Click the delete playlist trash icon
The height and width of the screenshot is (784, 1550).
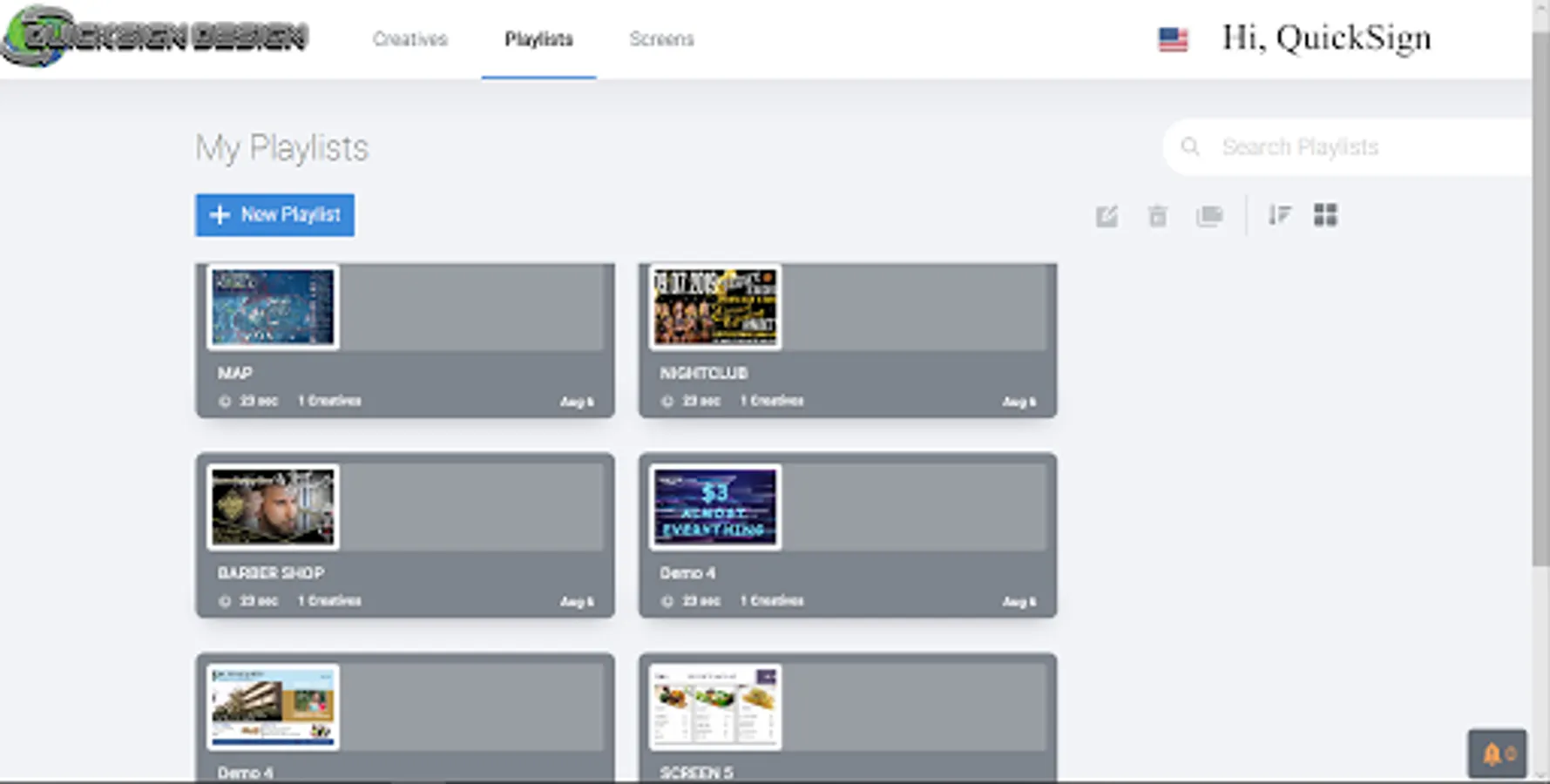(x=1157, y=215)
